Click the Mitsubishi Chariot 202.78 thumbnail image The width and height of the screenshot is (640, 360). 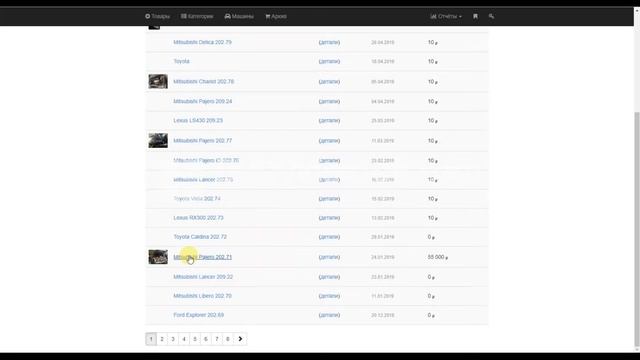[158, 81]
